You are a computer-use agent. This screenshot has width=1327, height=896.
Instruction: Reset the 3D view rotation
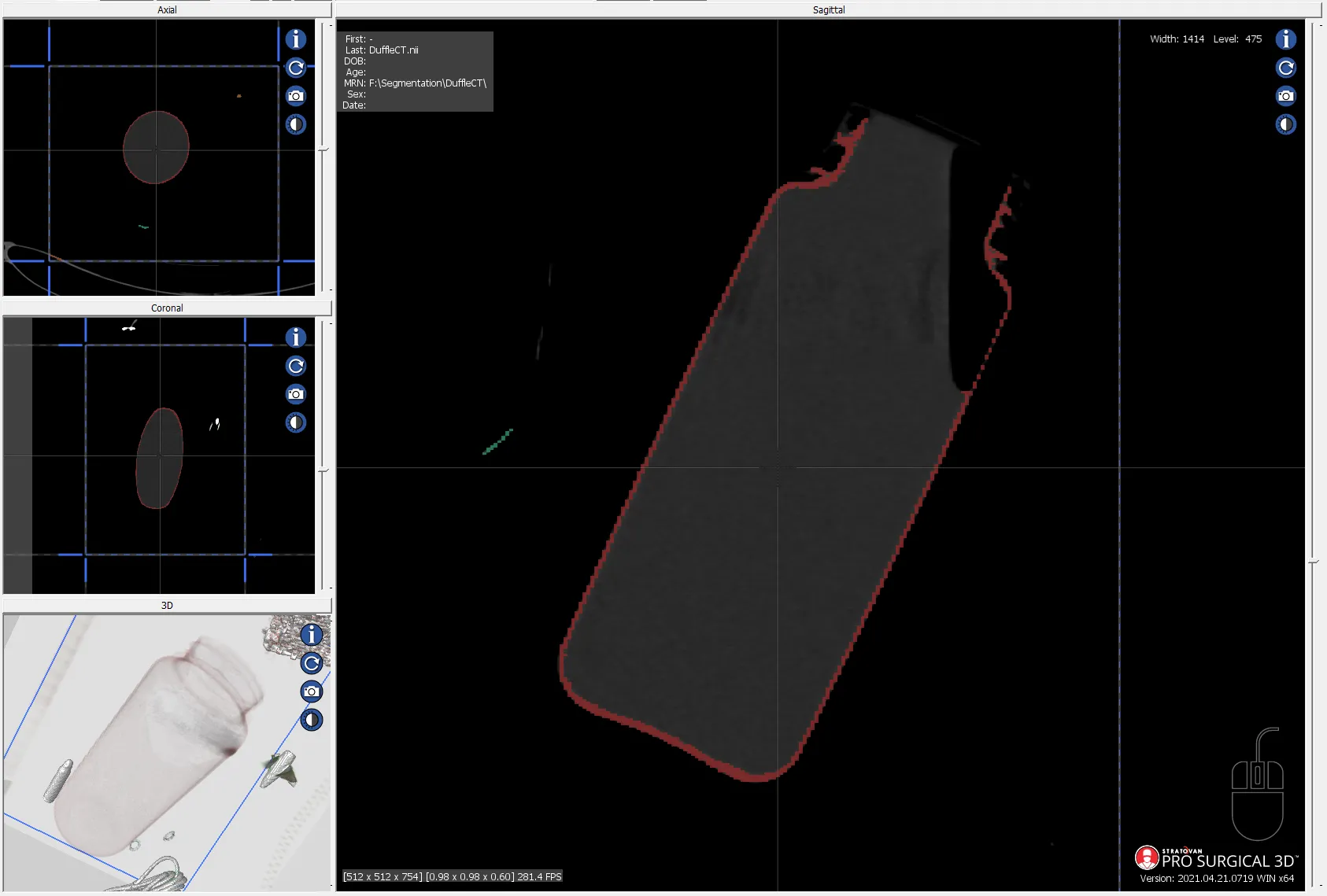pos(312,663)
